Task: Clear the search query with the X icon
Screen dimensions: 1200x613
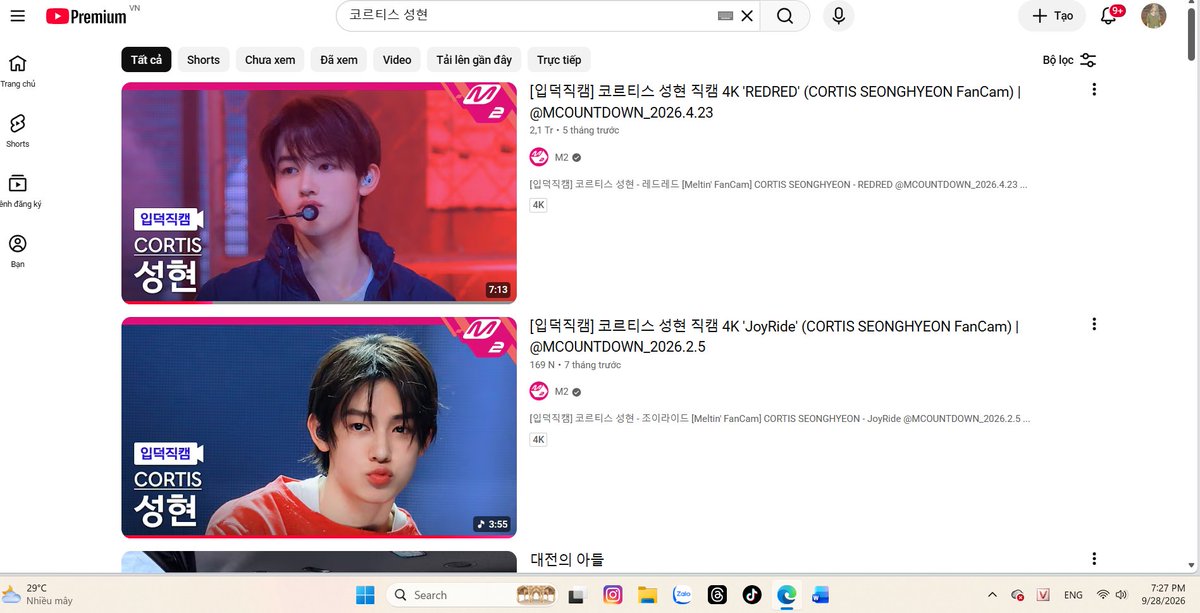Action: (747, 16)
